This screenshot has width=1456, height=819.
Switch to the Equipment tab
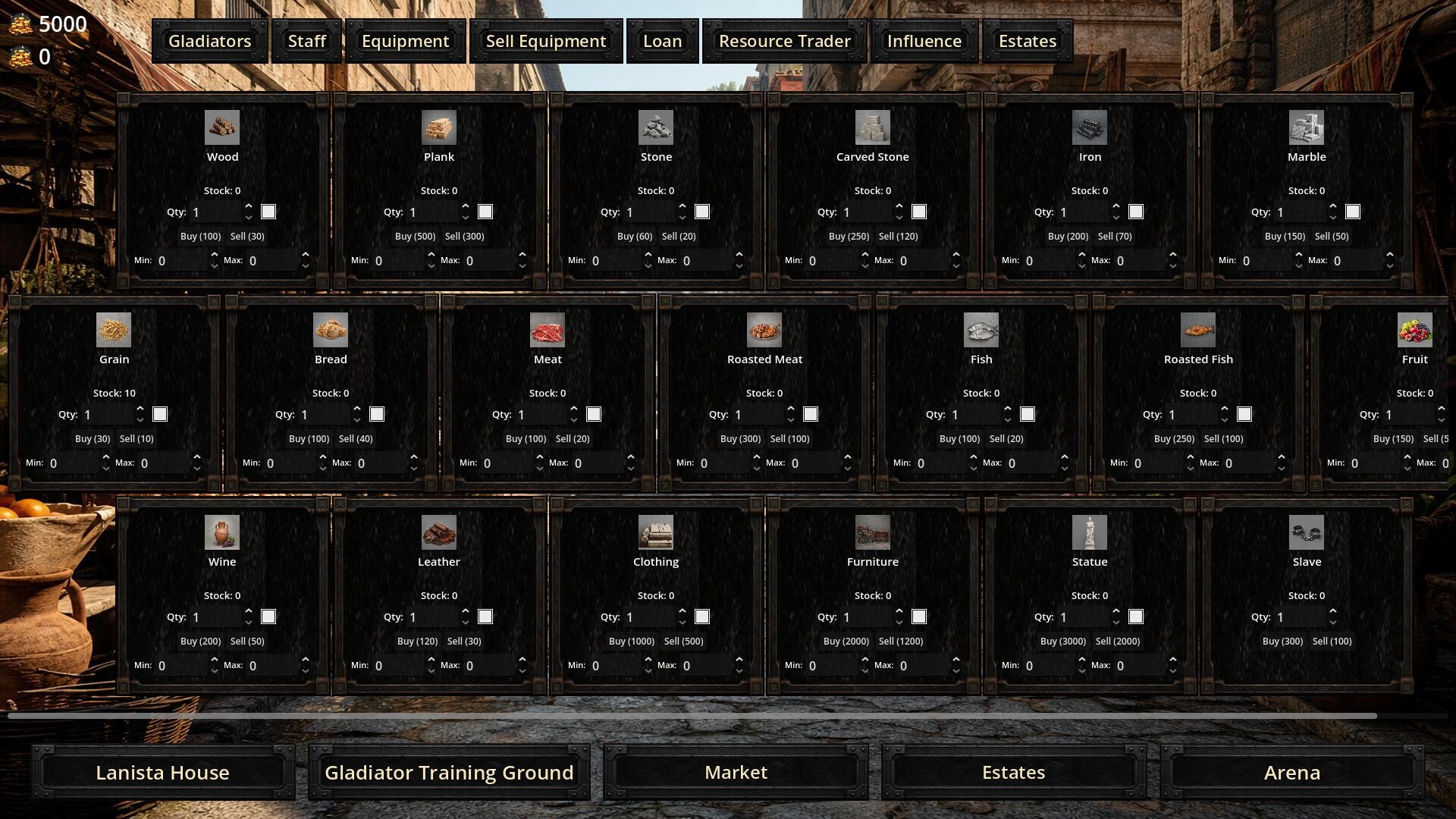click(406, 41)
